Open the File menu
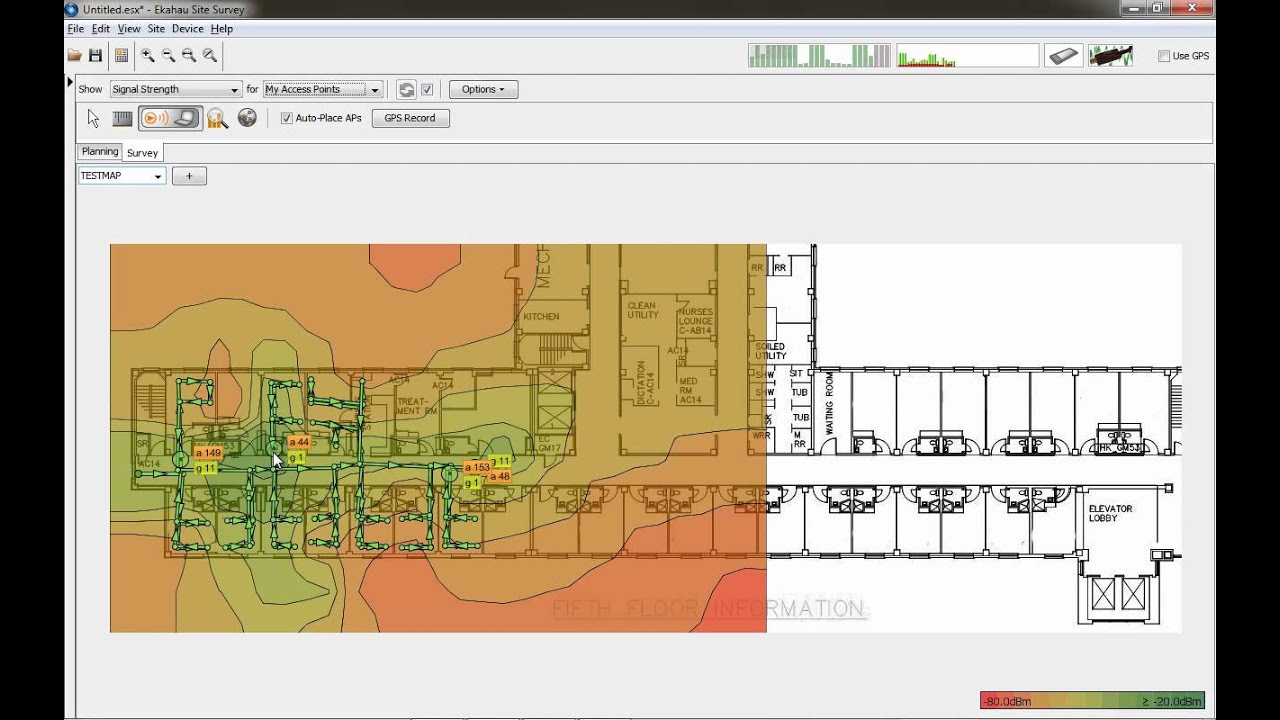Image resolution: width=1280 pixels, height=720 pixels. point(76,29)
